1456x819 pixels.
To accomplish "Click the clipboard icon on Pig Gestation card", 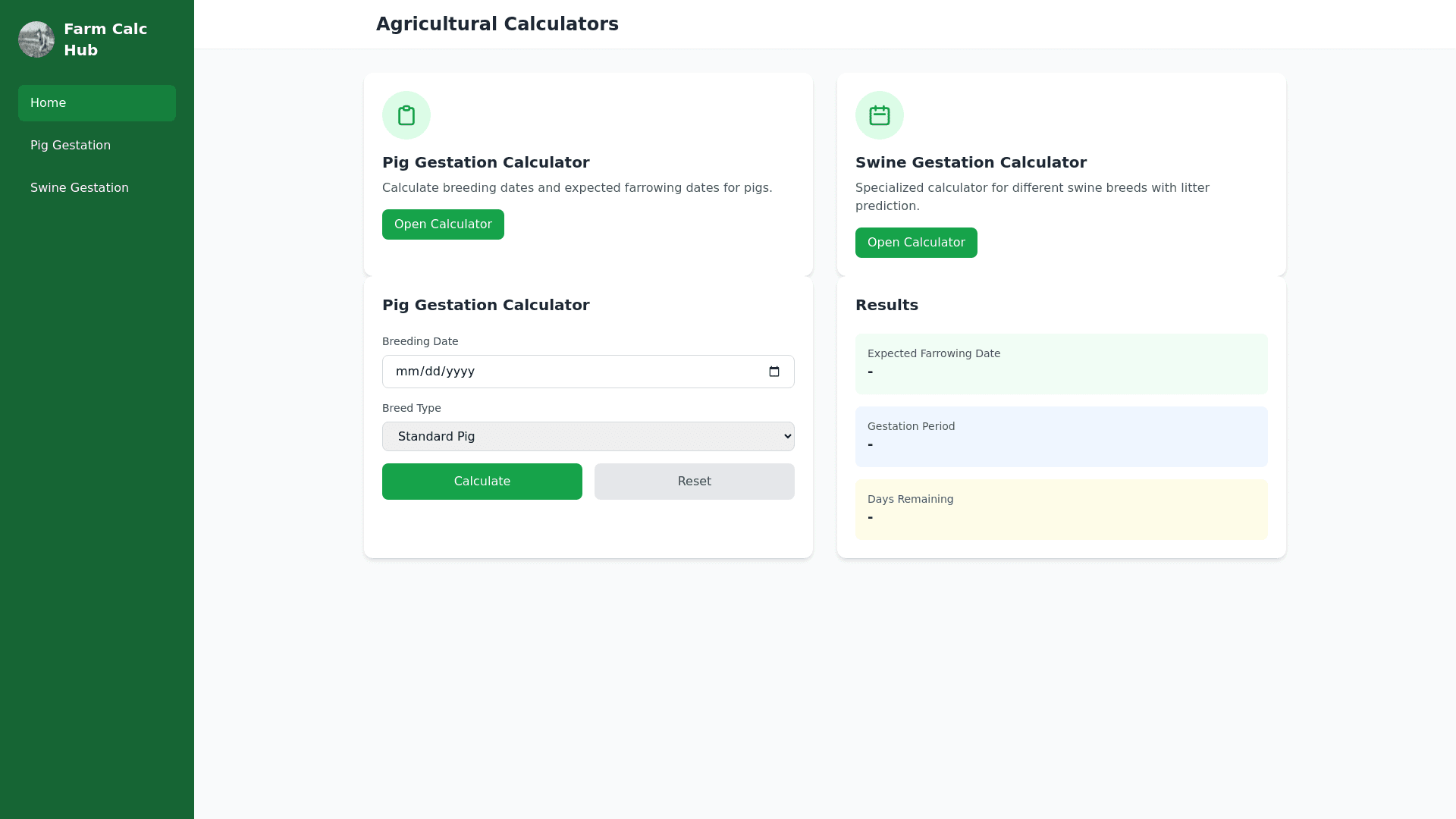I will click(x=406, y=115).
